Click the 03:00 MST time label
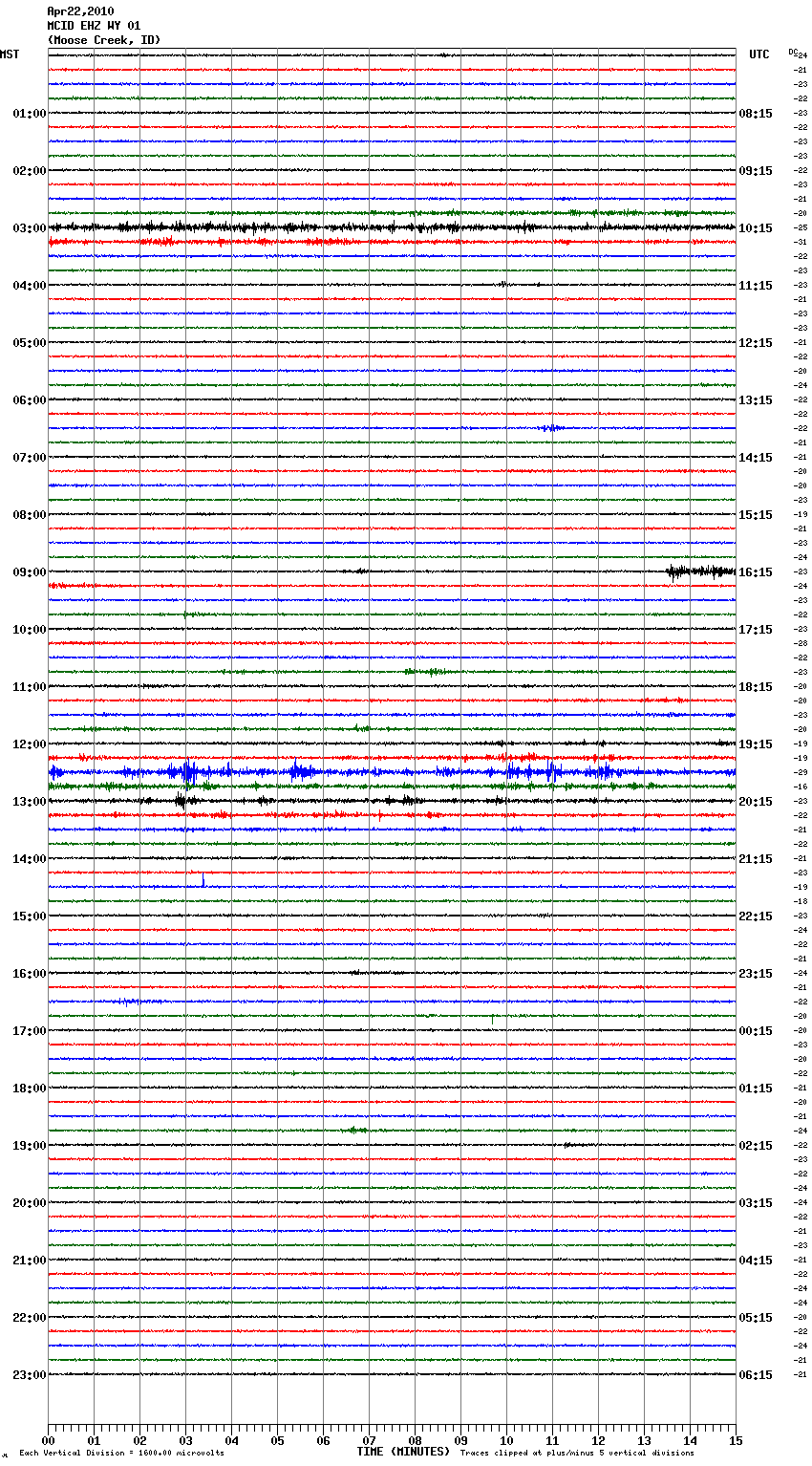This screenshot has width=812, height=1466. 29,228
